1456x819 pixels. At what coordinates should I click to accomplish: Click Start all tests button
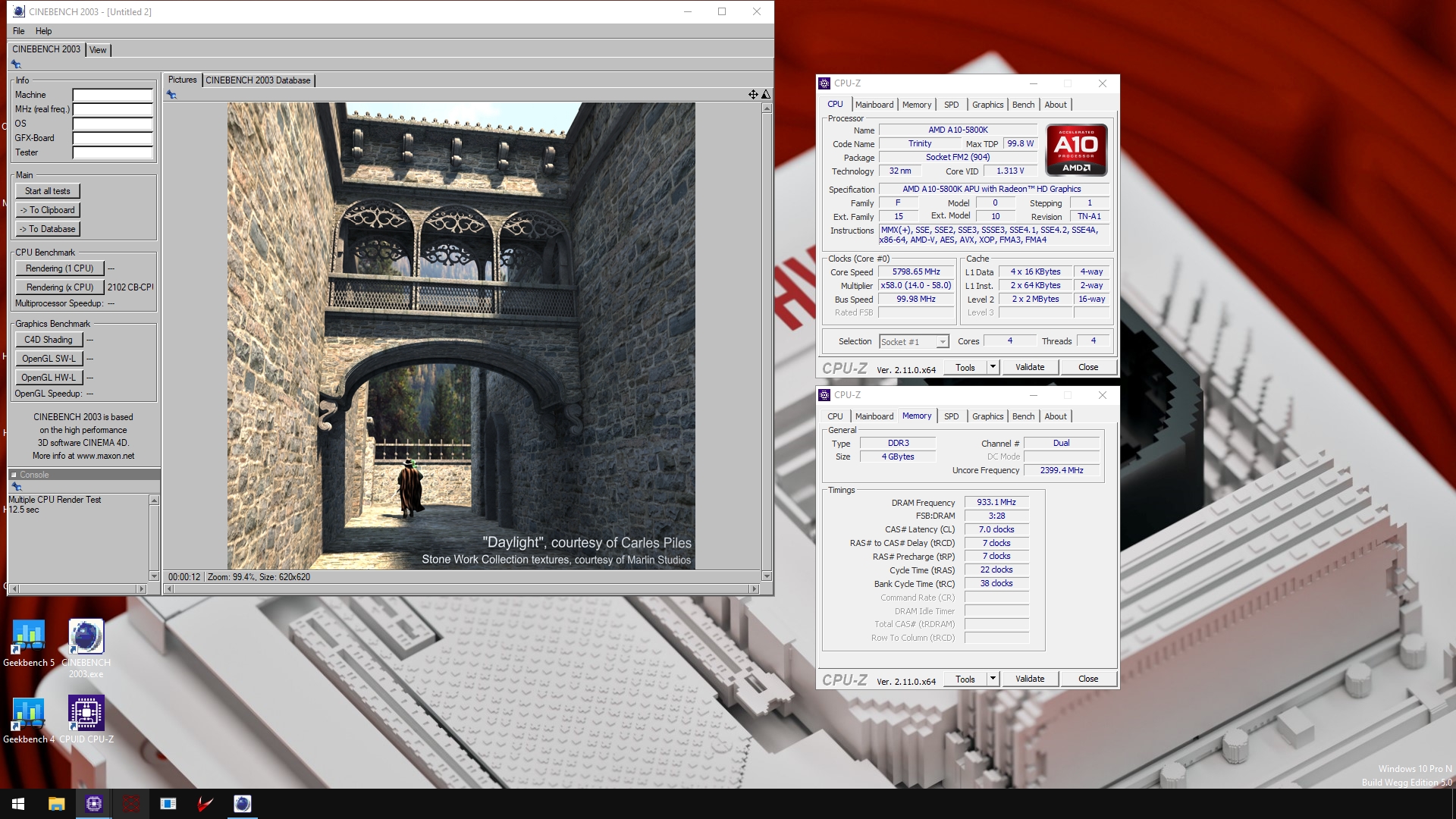[48, 191]
